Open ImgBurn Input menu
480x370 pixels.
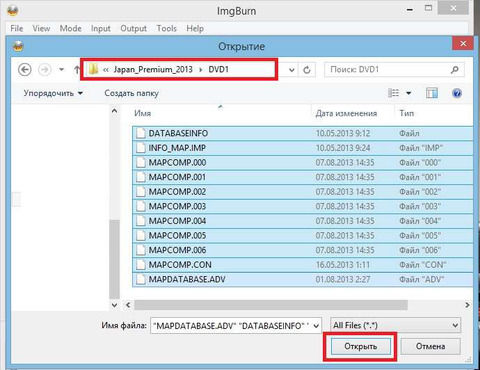pos(101,29)
